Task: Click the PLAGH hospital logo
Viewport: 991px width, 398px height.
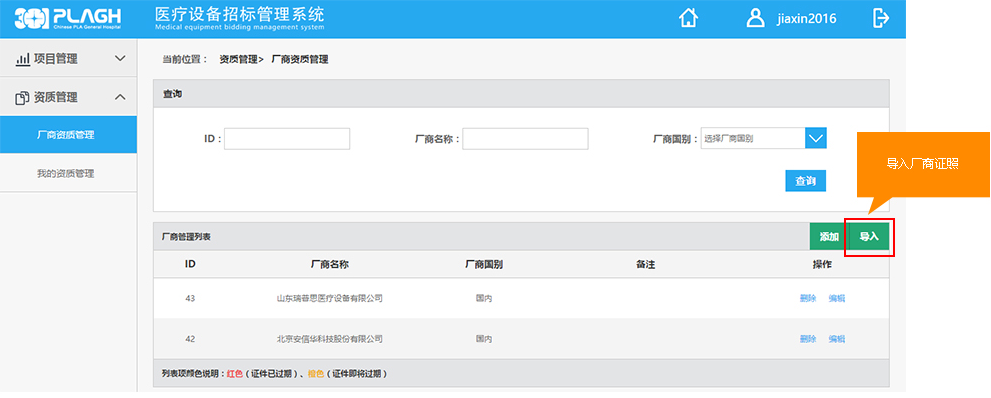Action: 68,18
